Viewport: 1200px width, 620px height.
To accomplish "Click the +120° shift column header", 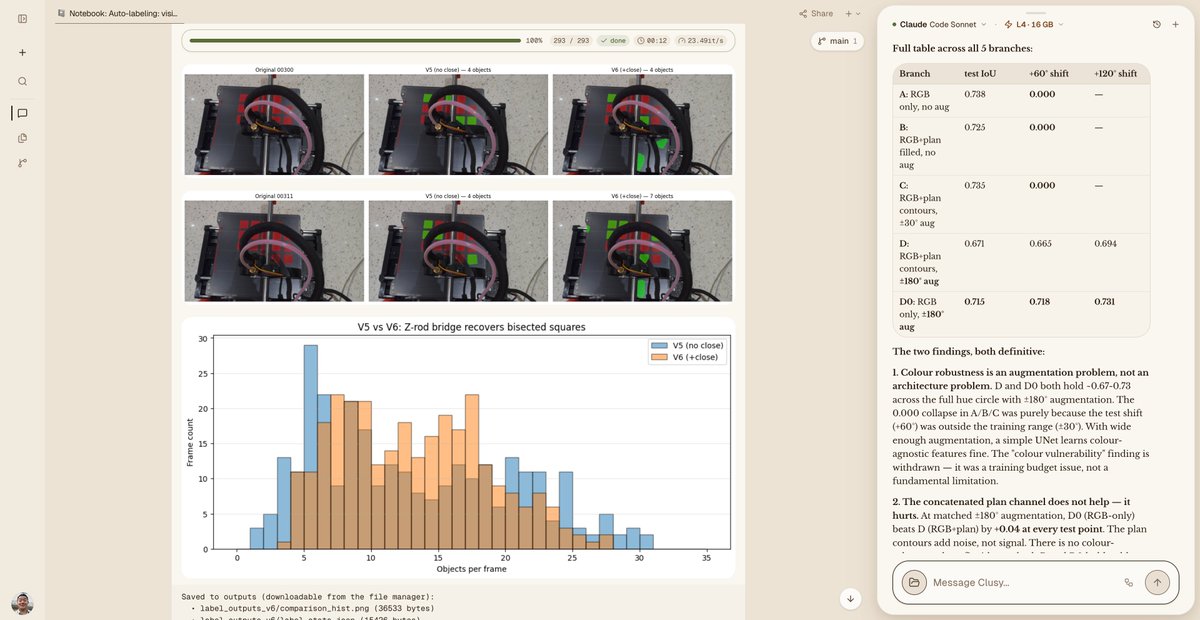I will pos(1115,73).
